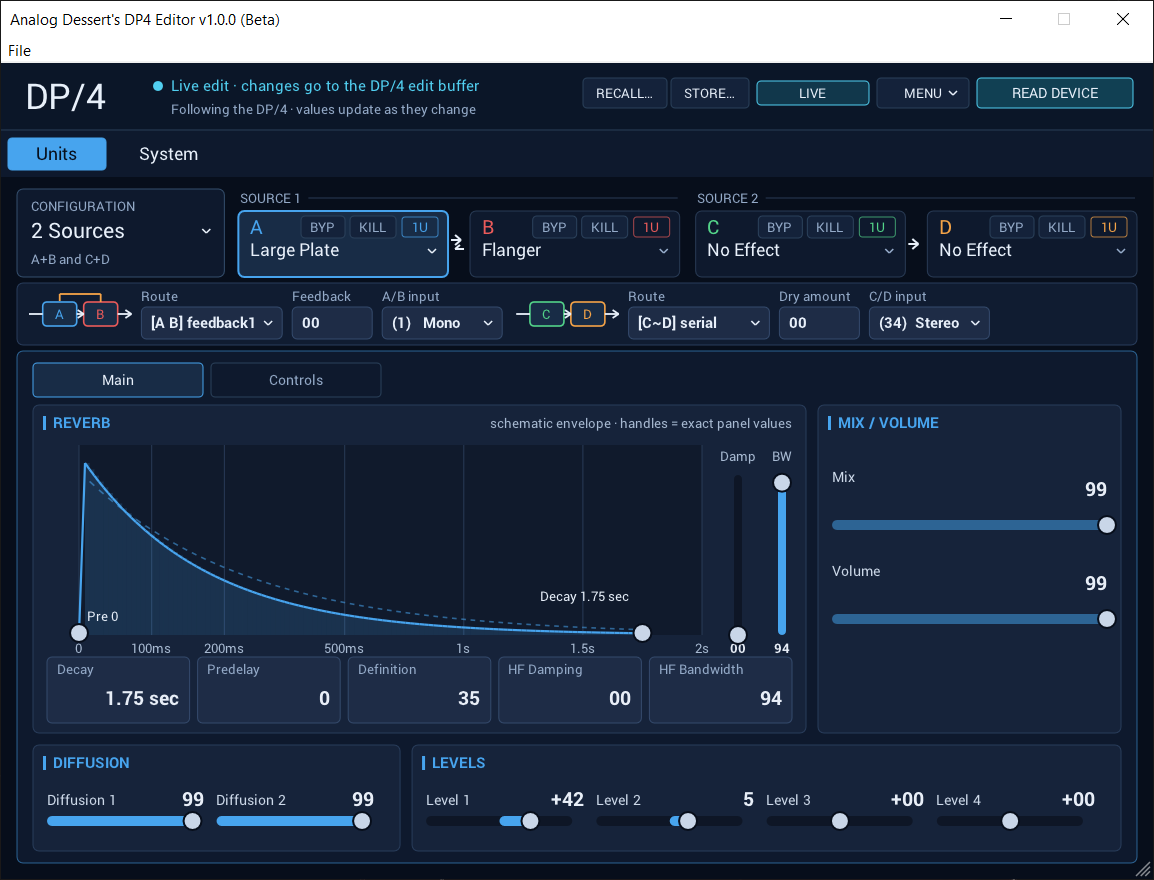Select the Main sub-tab
The image size is (1154, 880).
(x=118, y=380)
